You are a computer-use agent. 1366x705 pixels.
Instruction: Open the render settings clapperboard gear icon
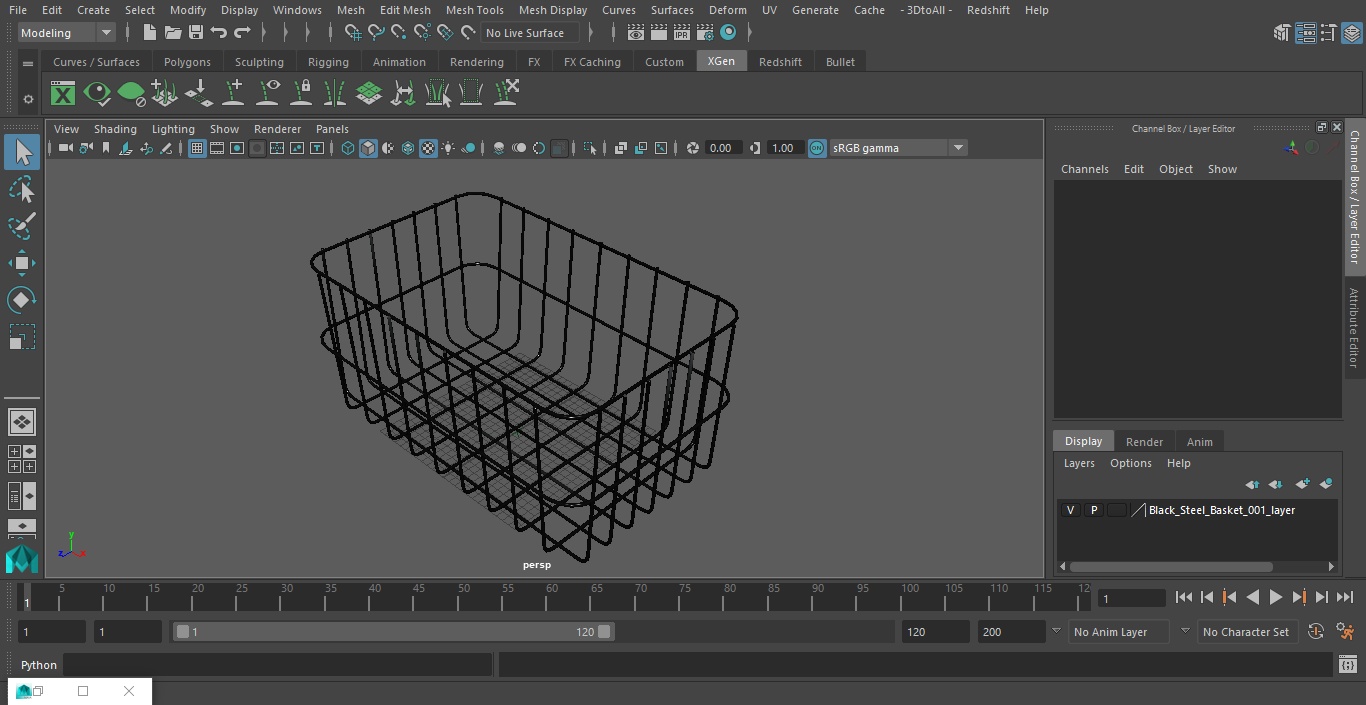coord(705,33)
